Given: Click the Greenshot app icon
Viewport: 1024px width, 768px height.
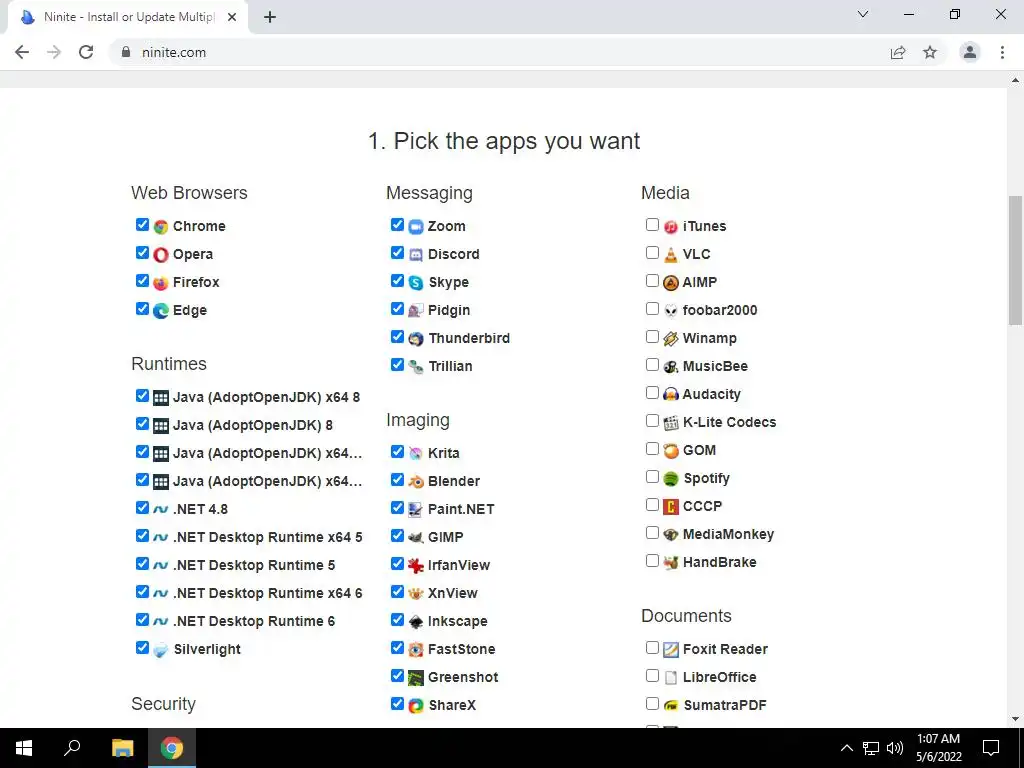Looking at the screenshot, I should click(416, 678).
